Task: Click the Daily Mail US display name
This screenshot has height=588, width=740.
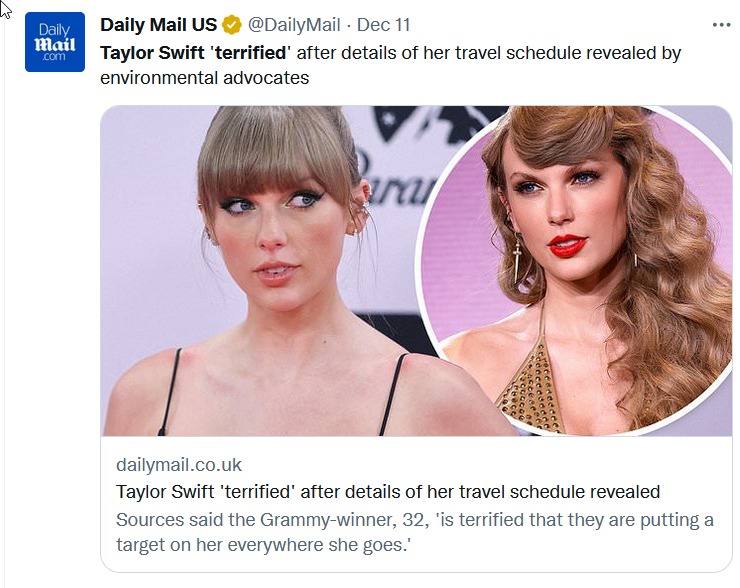Action: [158, 25]
